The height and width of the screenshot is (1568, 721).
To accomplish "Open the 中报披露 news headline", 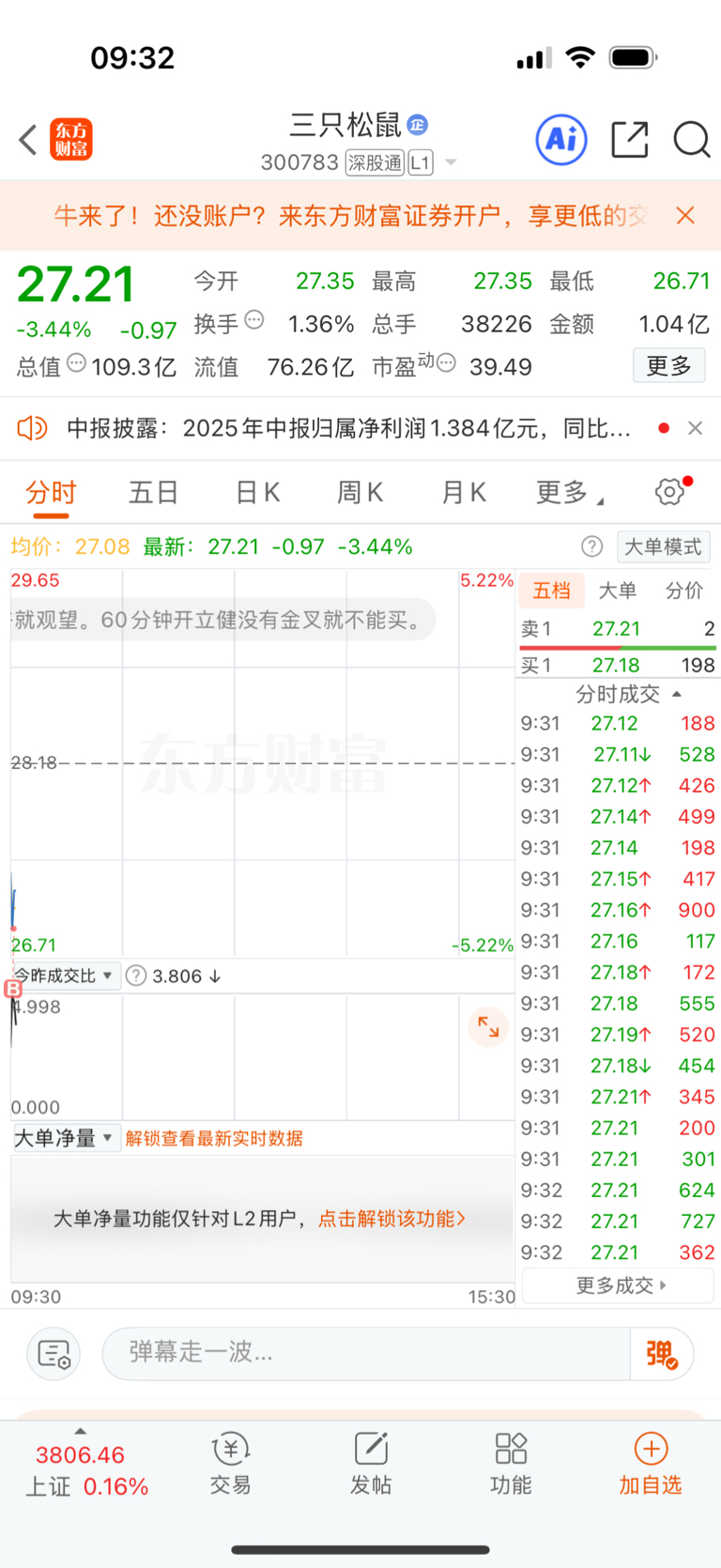I will [x=349, y=428].
